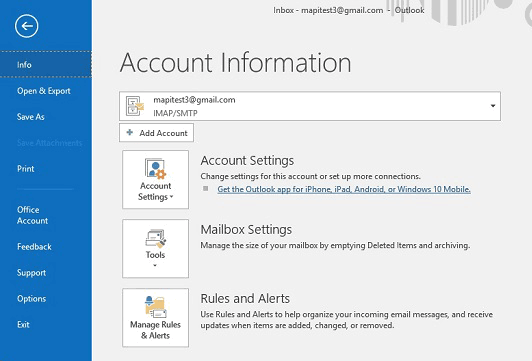Expand the mapitest3@gmail.com account dropdown arrow
Image resolution: width=532 pixels, height=361 pixels.
[493, 106]
